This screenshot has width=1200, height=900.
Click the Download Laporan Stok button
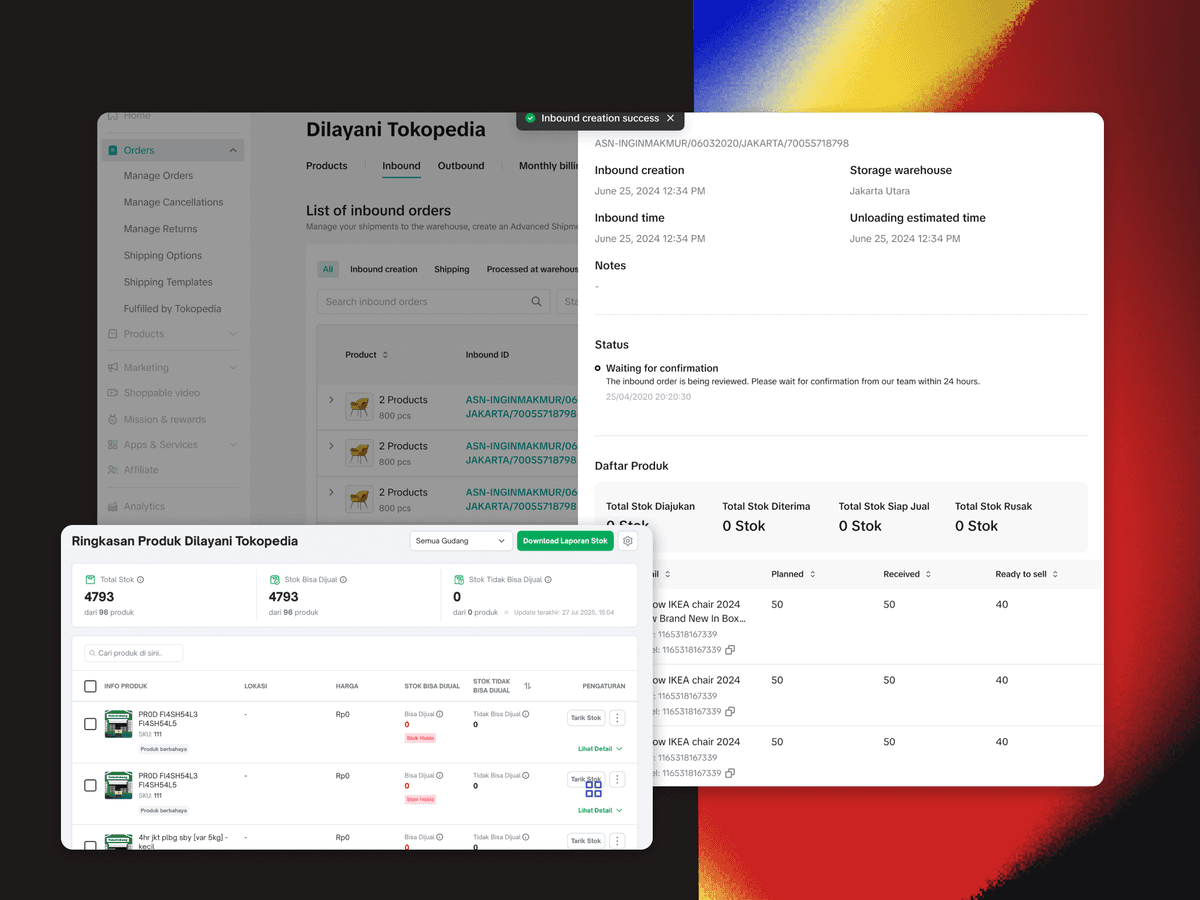pos(565,541)
